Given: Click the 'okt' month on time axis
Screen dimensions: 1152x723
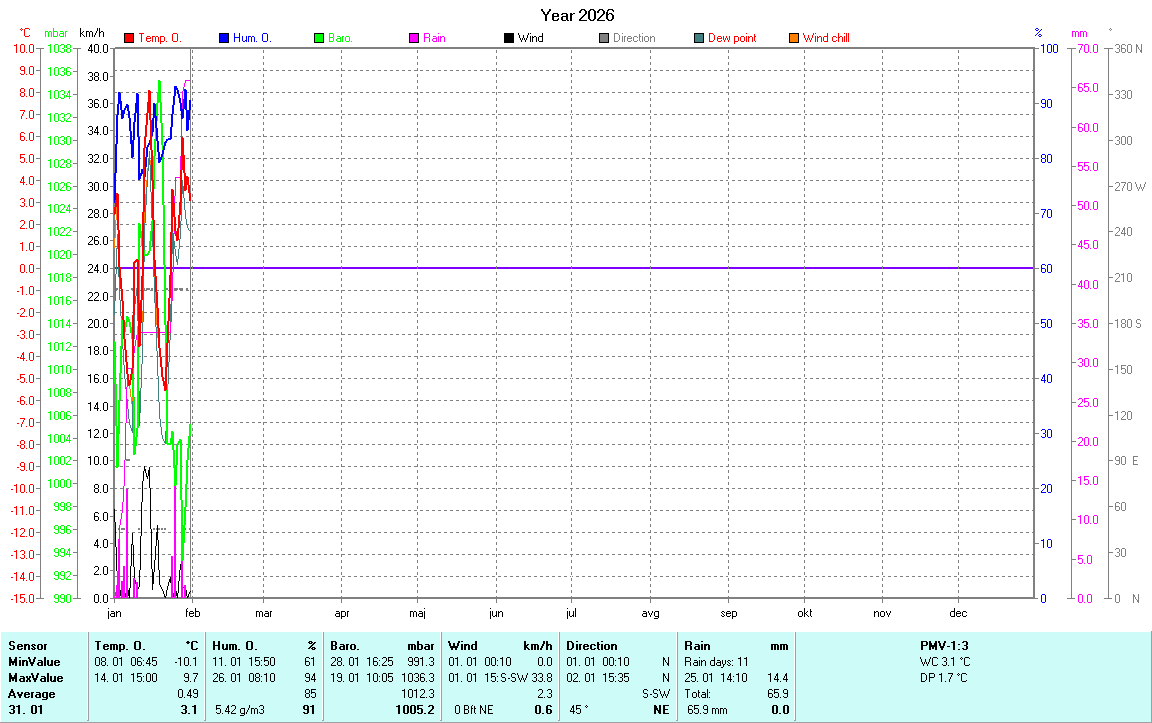Looking at the screenshot, I should click(805, 613).
